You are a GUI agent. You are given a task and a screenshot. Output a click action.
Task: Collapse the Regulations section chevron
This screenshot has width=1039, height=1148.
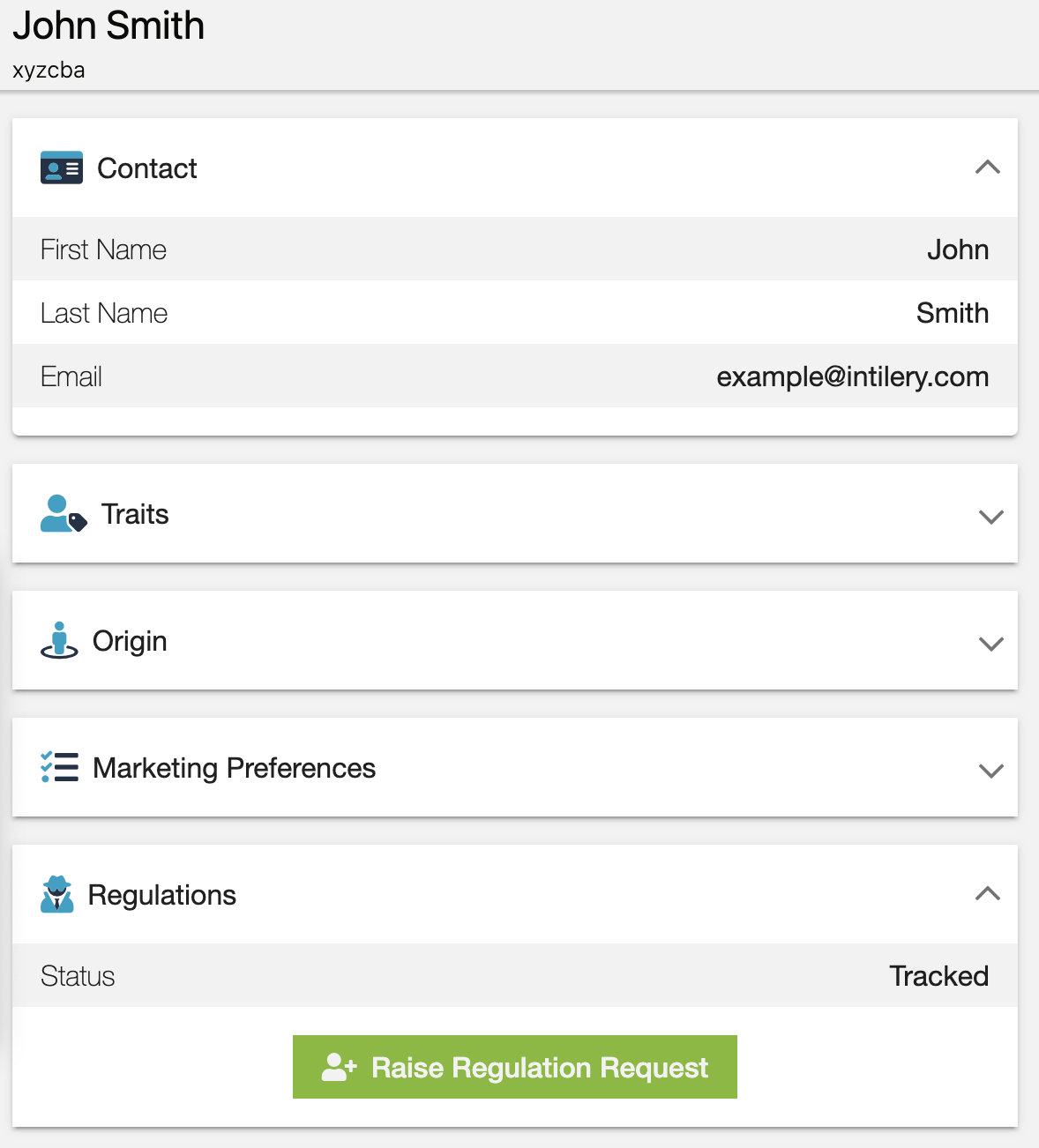click(988, 894)
